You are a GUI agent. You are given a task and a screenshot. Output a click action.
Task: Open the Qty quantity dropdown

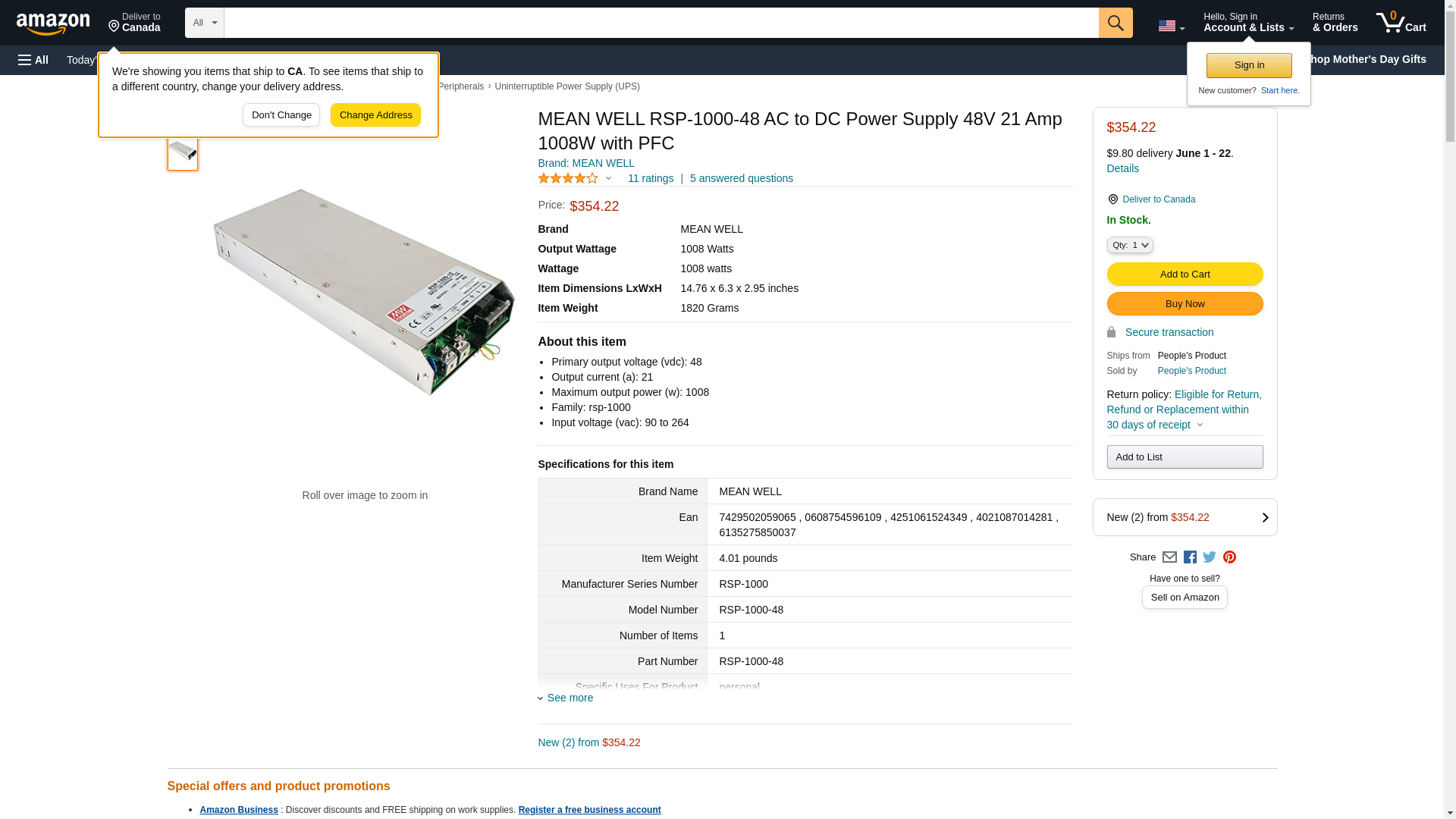(x=1129, y=245)
